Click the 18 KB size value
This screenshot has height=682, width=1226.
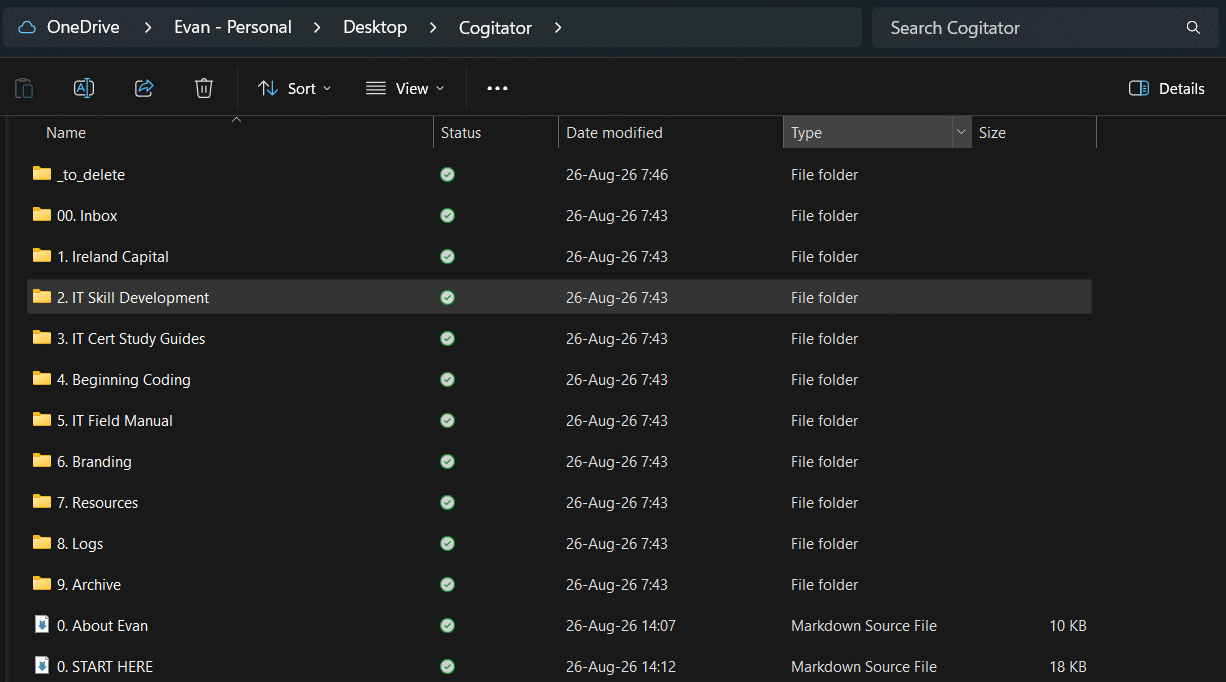pyautogui.click(x=1068, y=667)
